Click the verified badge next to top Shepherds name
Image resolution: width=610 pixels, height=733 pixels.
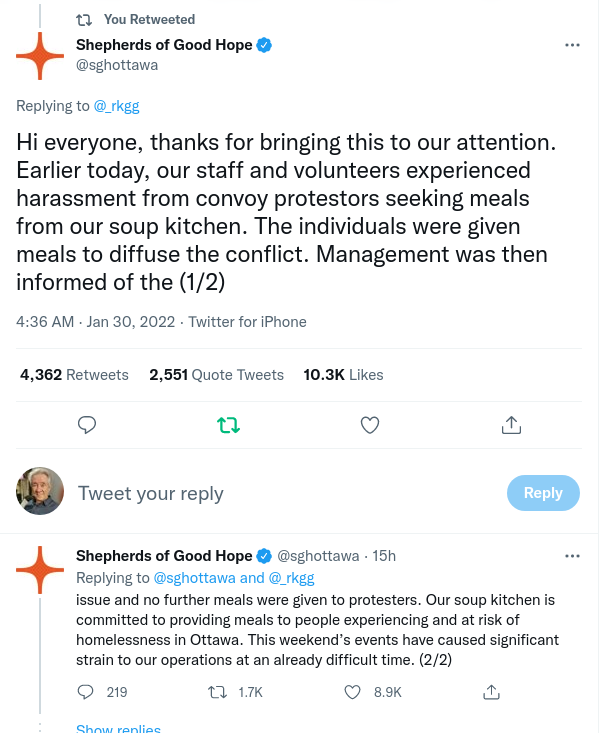[x=265, y=45]
